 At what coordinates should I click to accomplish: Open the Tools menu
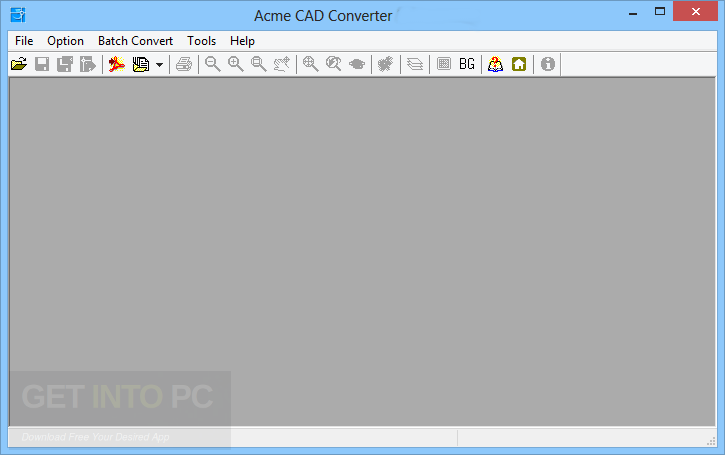click(202, 41)
